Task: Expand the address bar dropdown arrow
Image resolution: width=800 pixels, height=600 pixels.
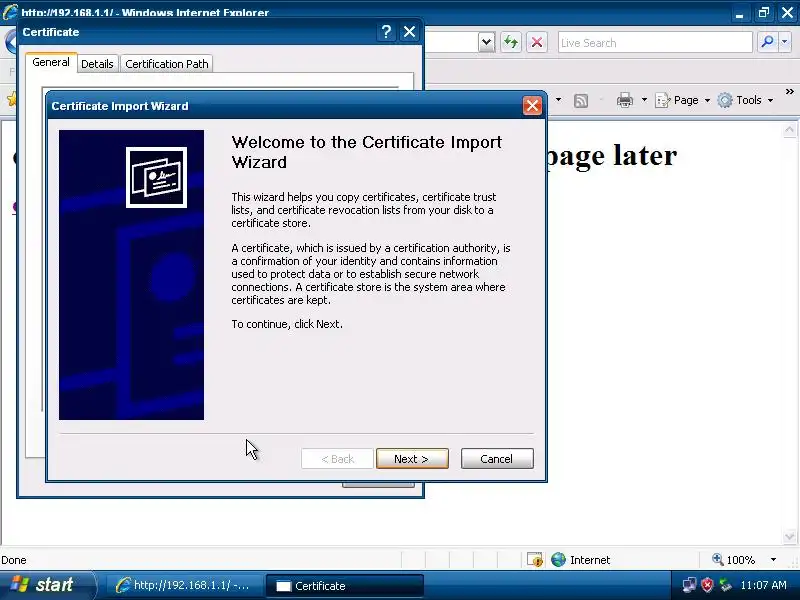Action: pos(487,42)
